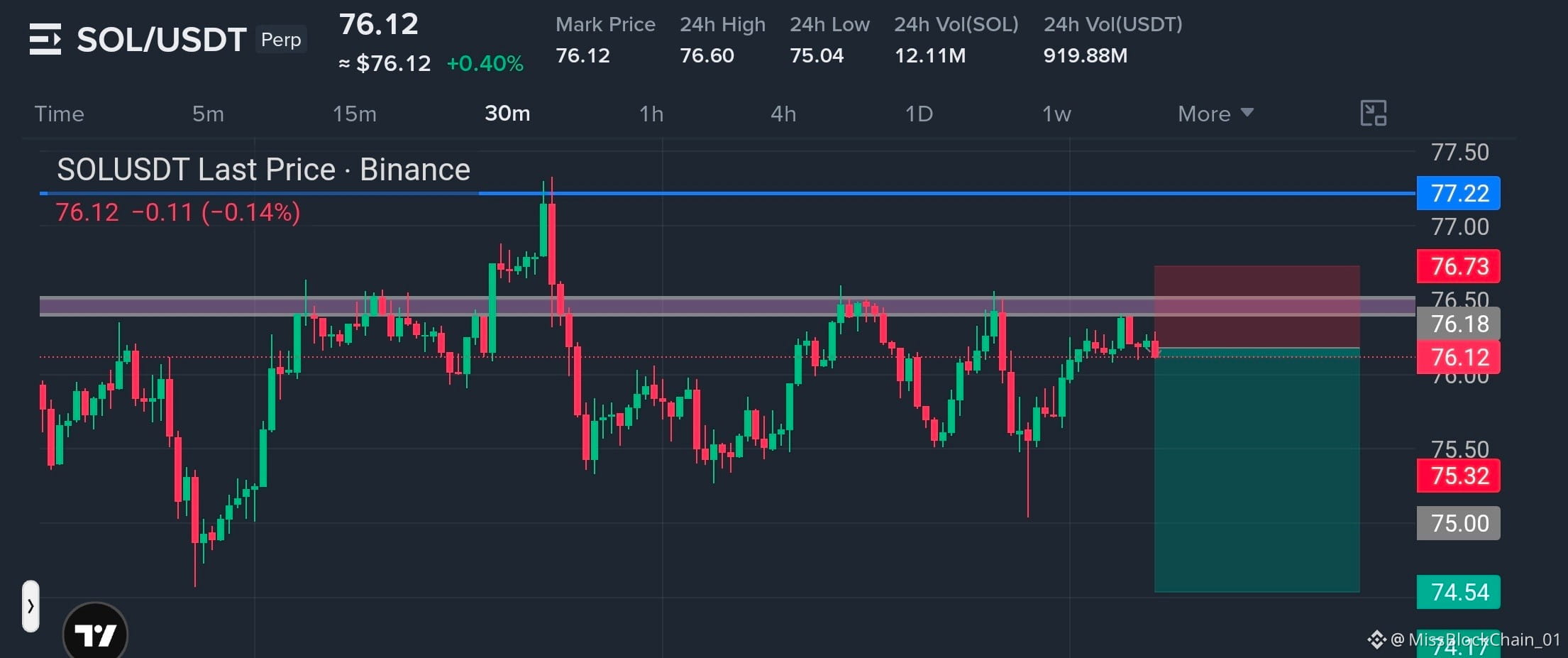Screen dimensions: 1568x658
Task: Switch to the 1D timeframe
Action: 919,114
